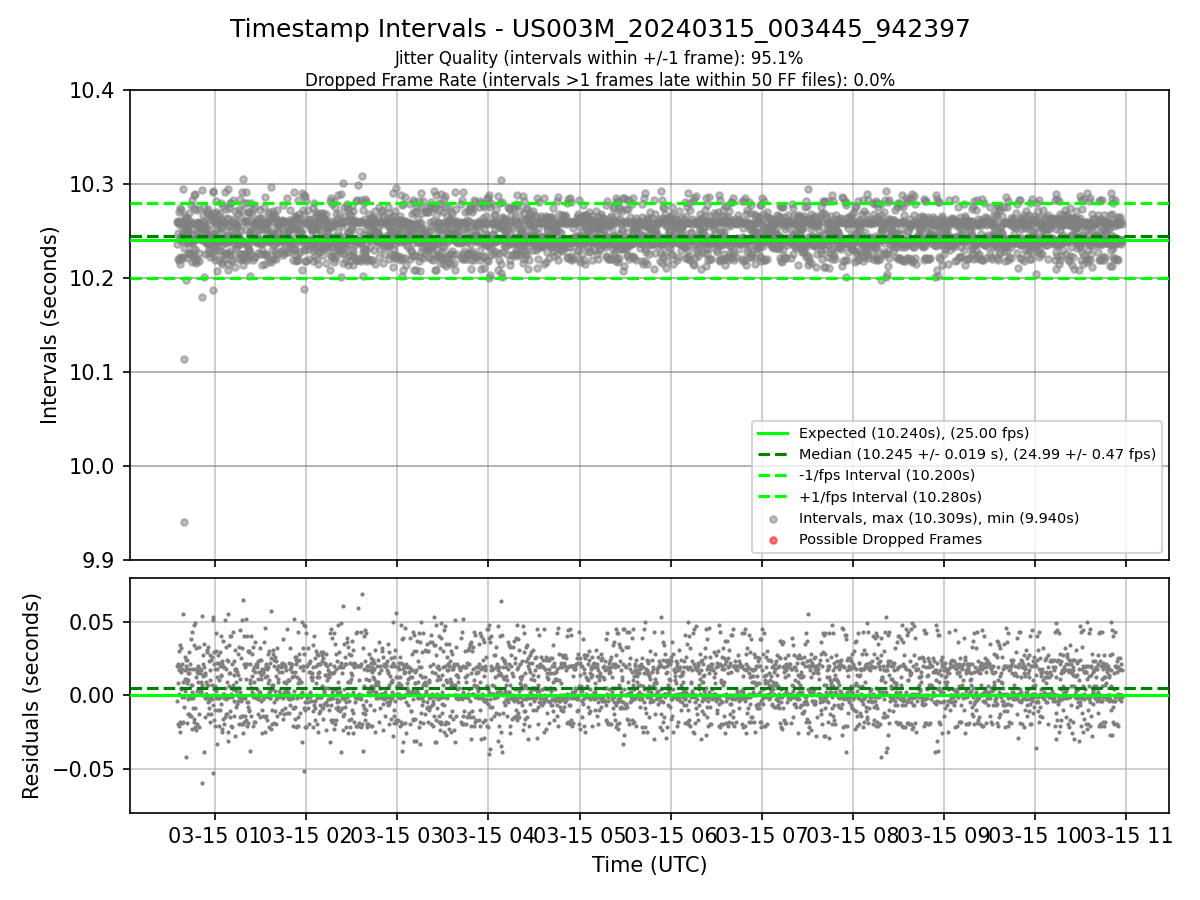Select legend entry "Expected (10.240s), (25.00 fps)"
The width and height of the screenshot is (1200, 900).
(914, 433)
